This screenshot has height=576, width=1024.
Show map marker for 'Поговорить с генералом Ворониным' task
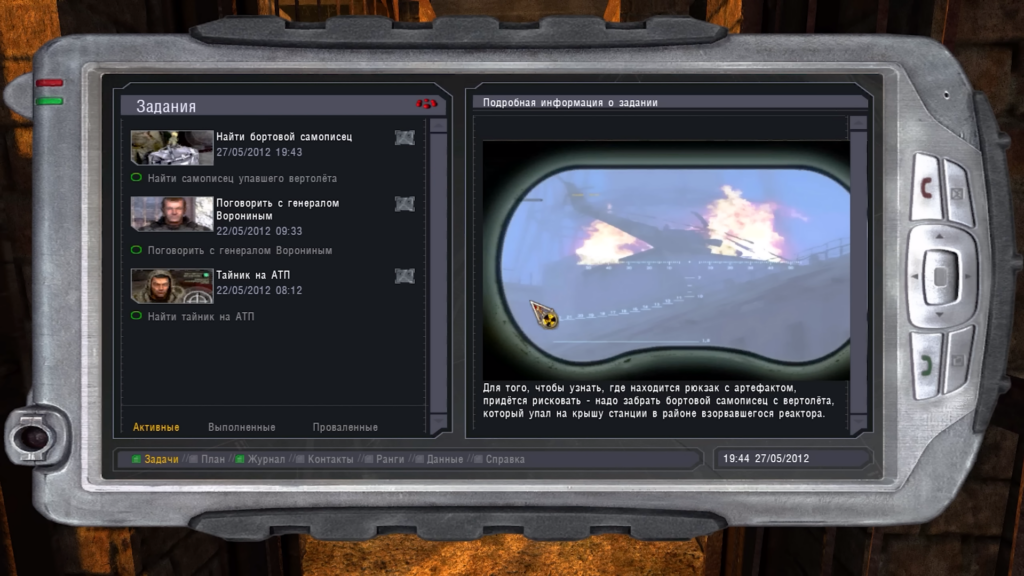pyautogui.click(x=405, y=204)
